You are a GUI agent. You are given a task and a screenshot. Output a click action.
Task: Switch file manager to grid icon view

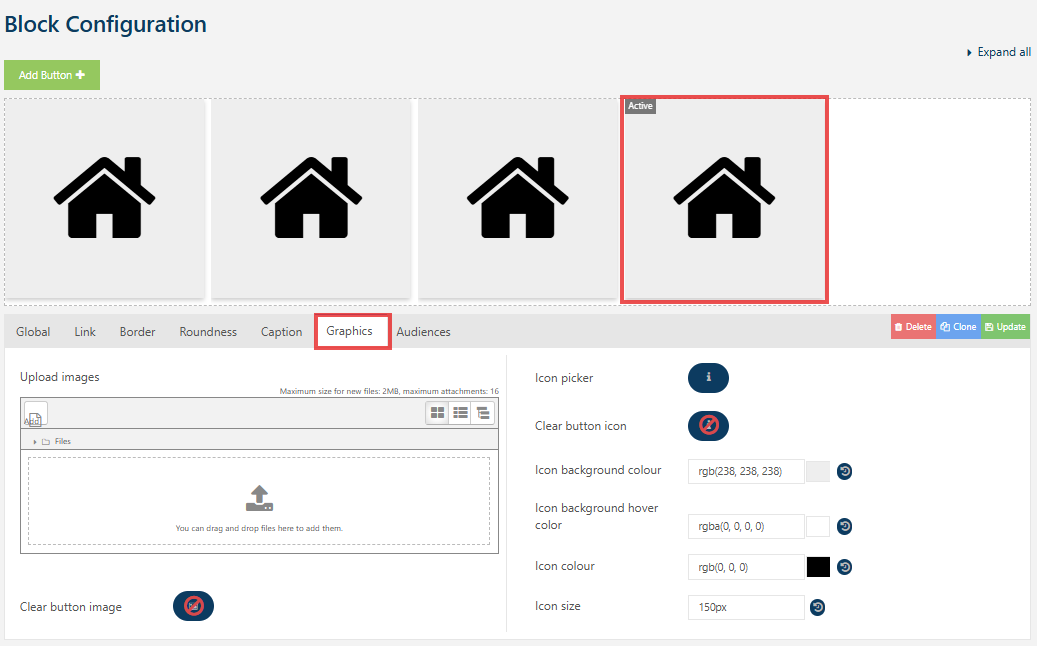point(437,413)
